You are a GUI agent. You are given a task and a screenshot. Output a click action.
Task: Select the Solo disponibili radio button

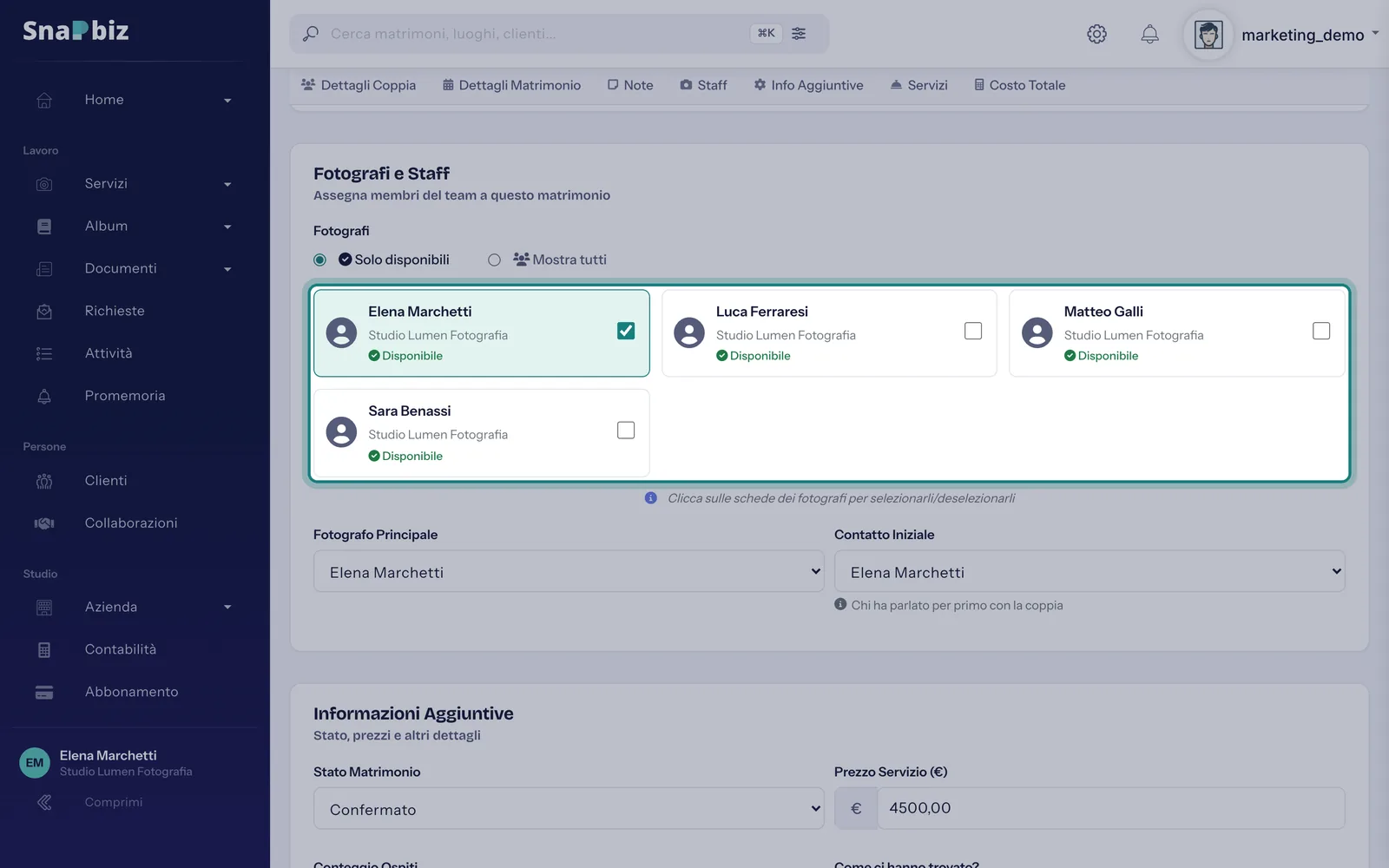(320, 260)
